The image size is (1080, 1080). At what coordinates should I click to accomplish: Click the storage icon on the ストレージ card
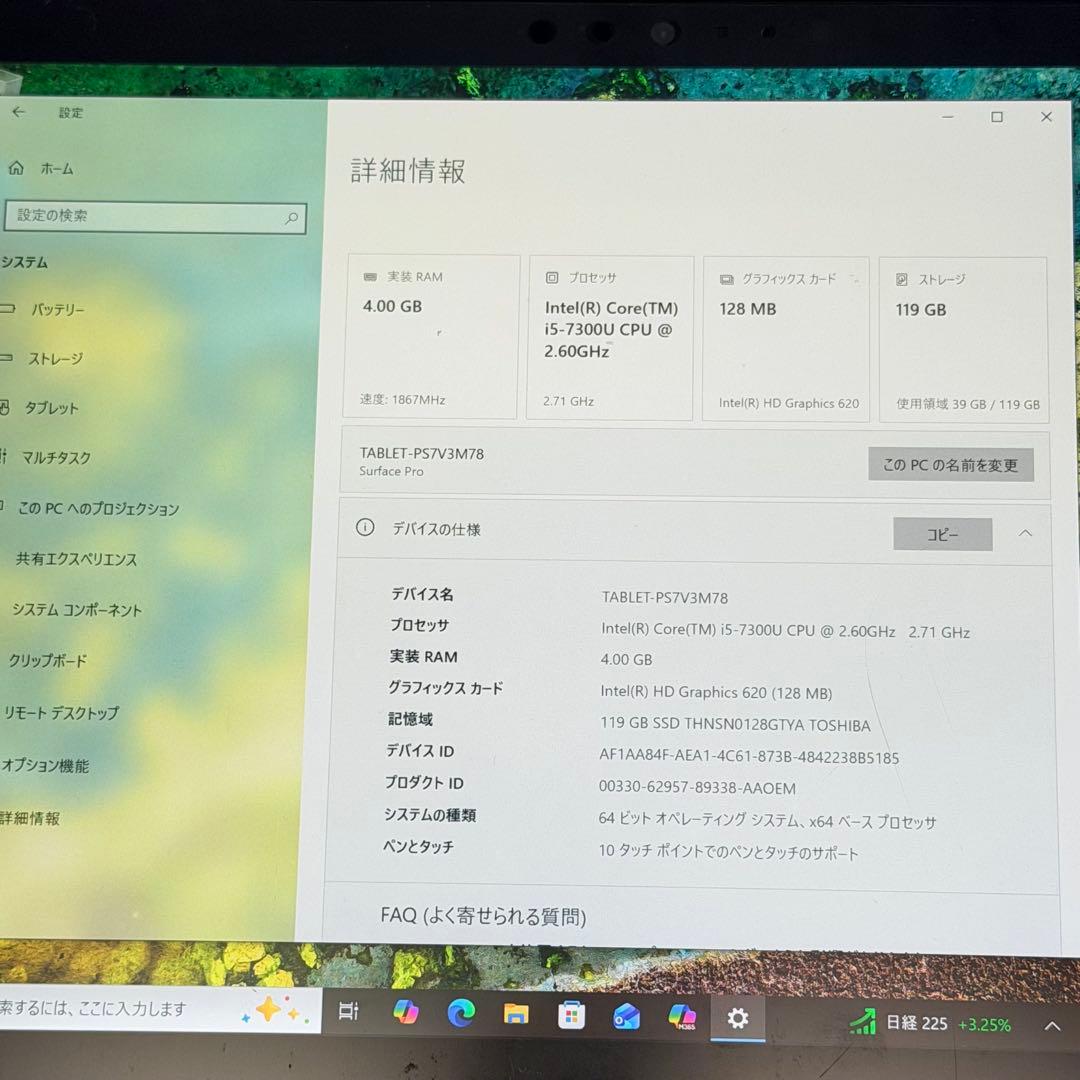[x=903, y=279]
